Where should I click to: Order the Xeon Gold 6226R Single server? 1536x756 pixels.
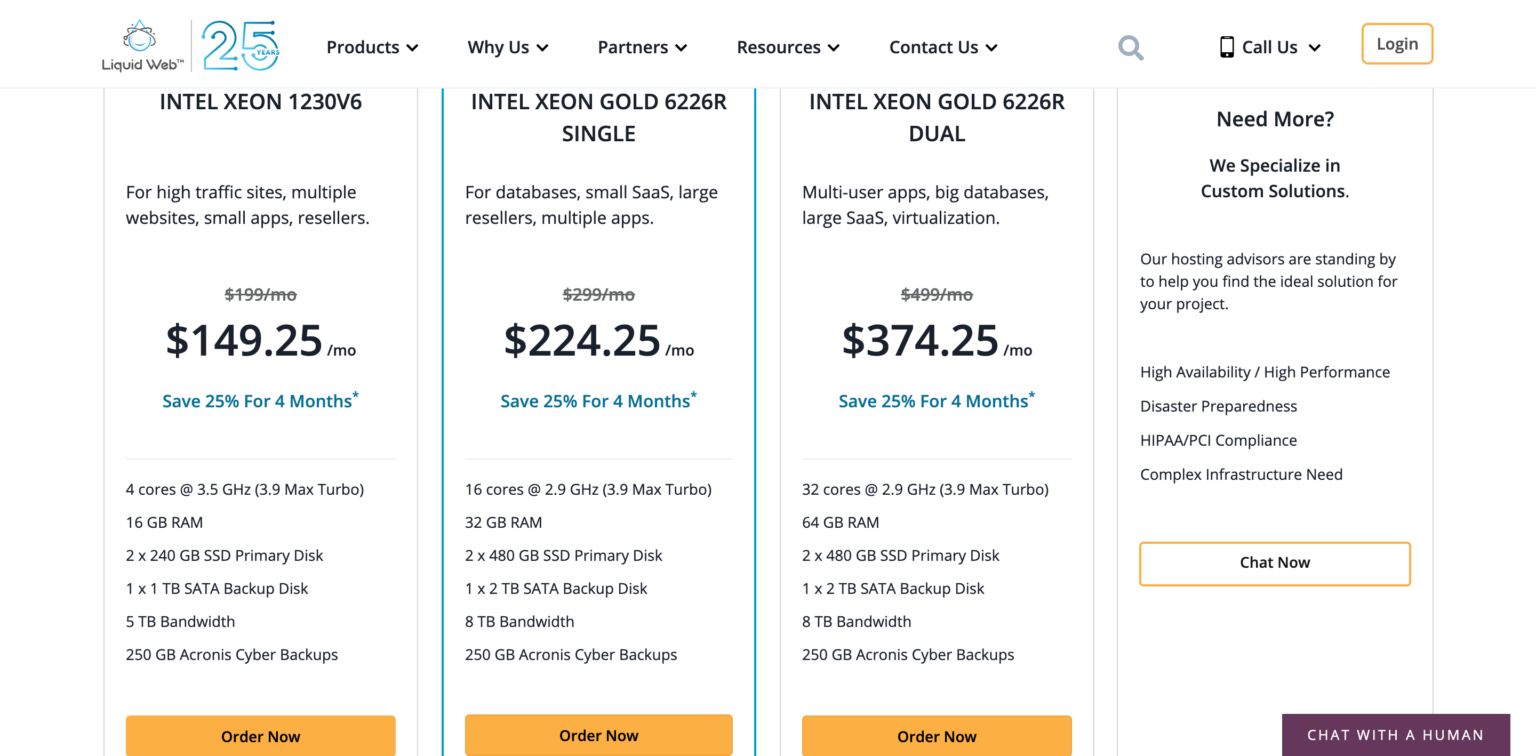(x=598, y=735)
